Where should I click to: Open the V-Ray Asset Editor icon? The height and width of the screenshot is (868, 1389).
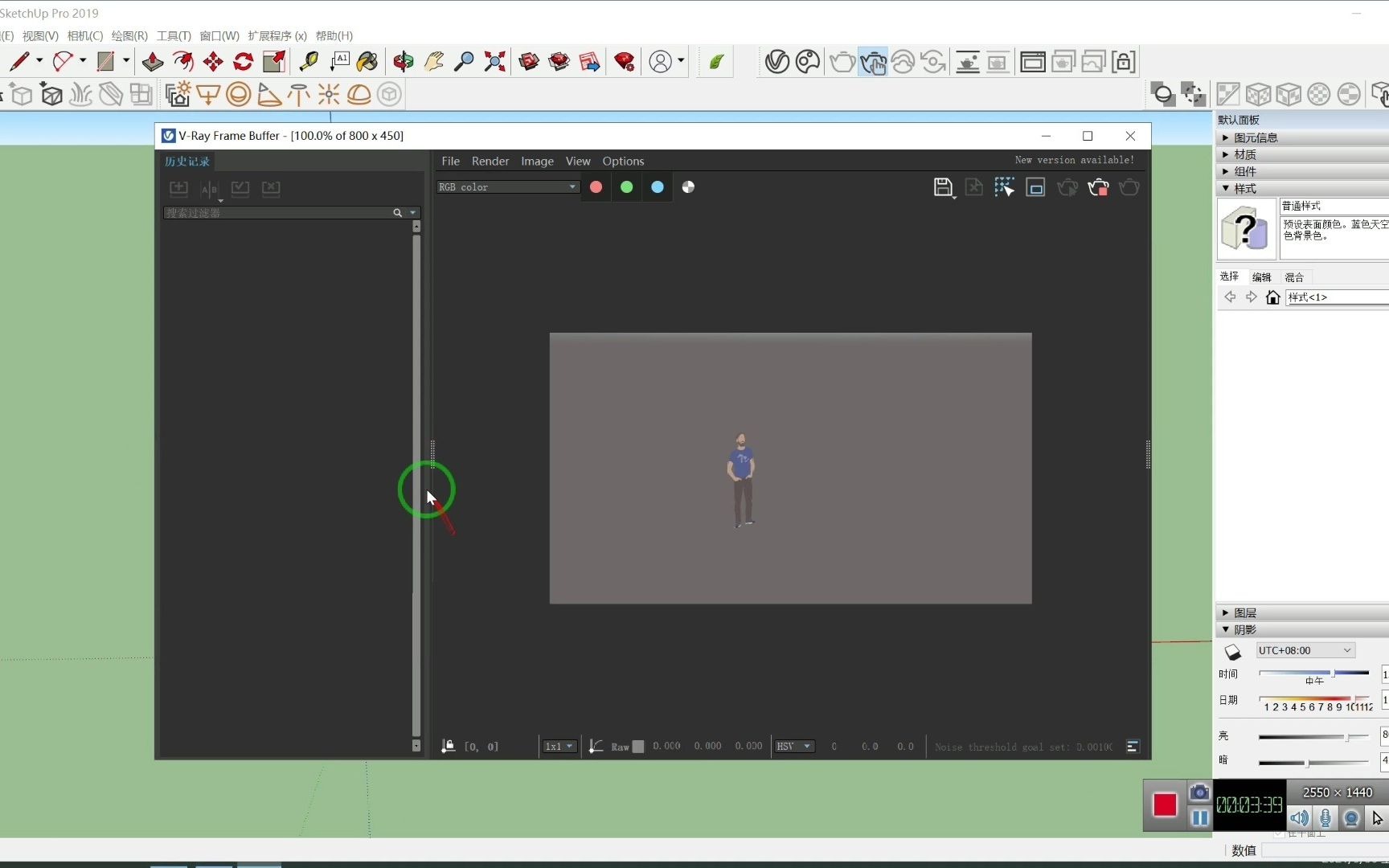tap(776, 61)
